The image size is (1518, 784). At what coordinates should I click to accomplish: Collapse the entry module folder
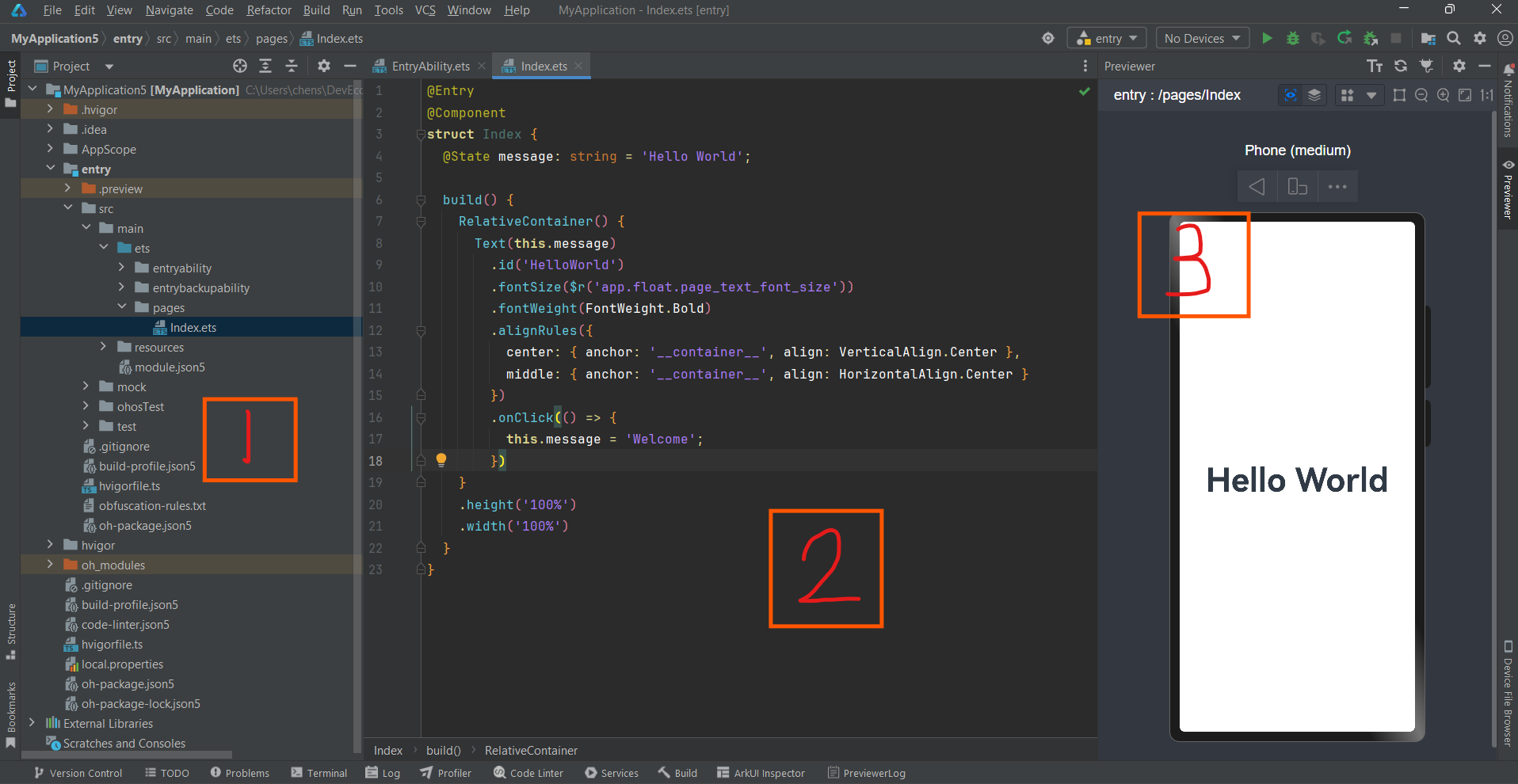(50, 168)
